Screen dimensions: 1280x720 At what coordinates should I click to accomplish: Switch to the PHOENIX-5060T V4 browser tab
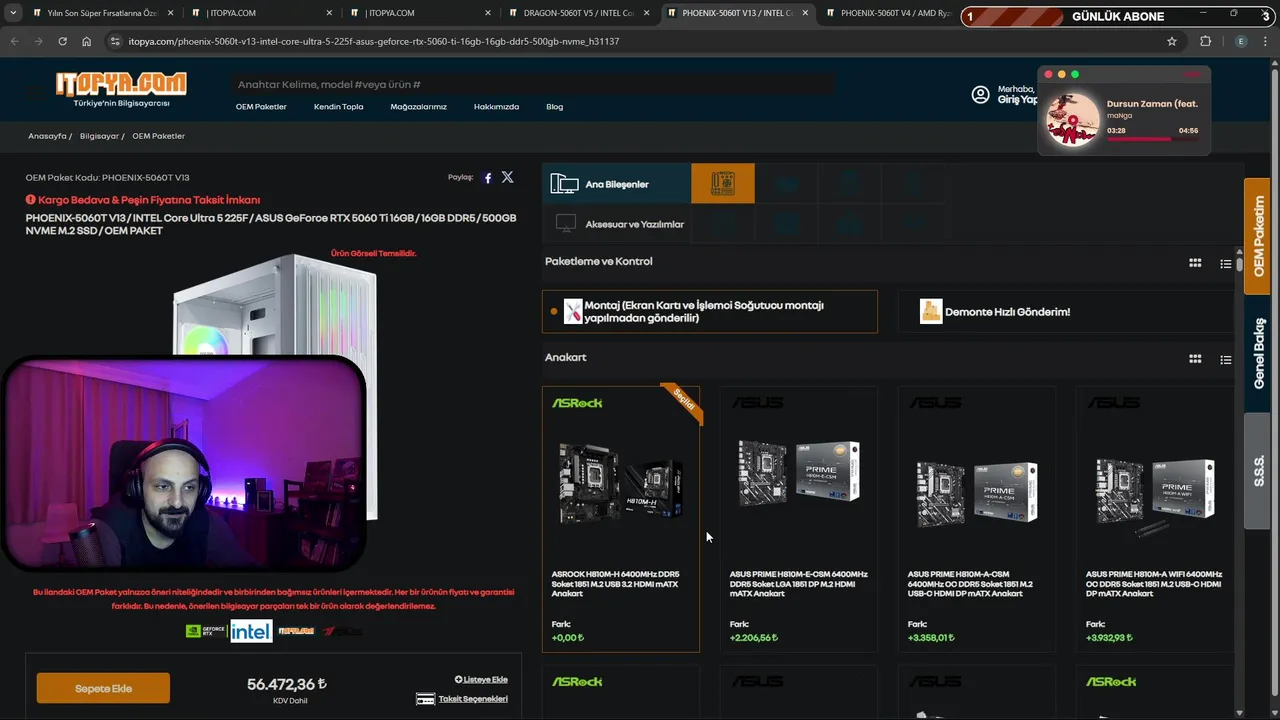(888, 13)
